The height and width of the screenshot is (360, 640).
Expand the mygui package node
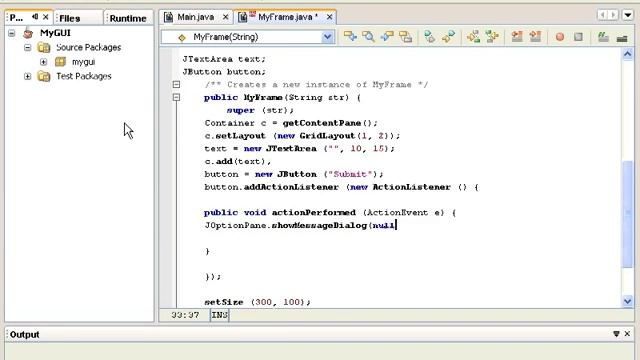click(44, 62)
